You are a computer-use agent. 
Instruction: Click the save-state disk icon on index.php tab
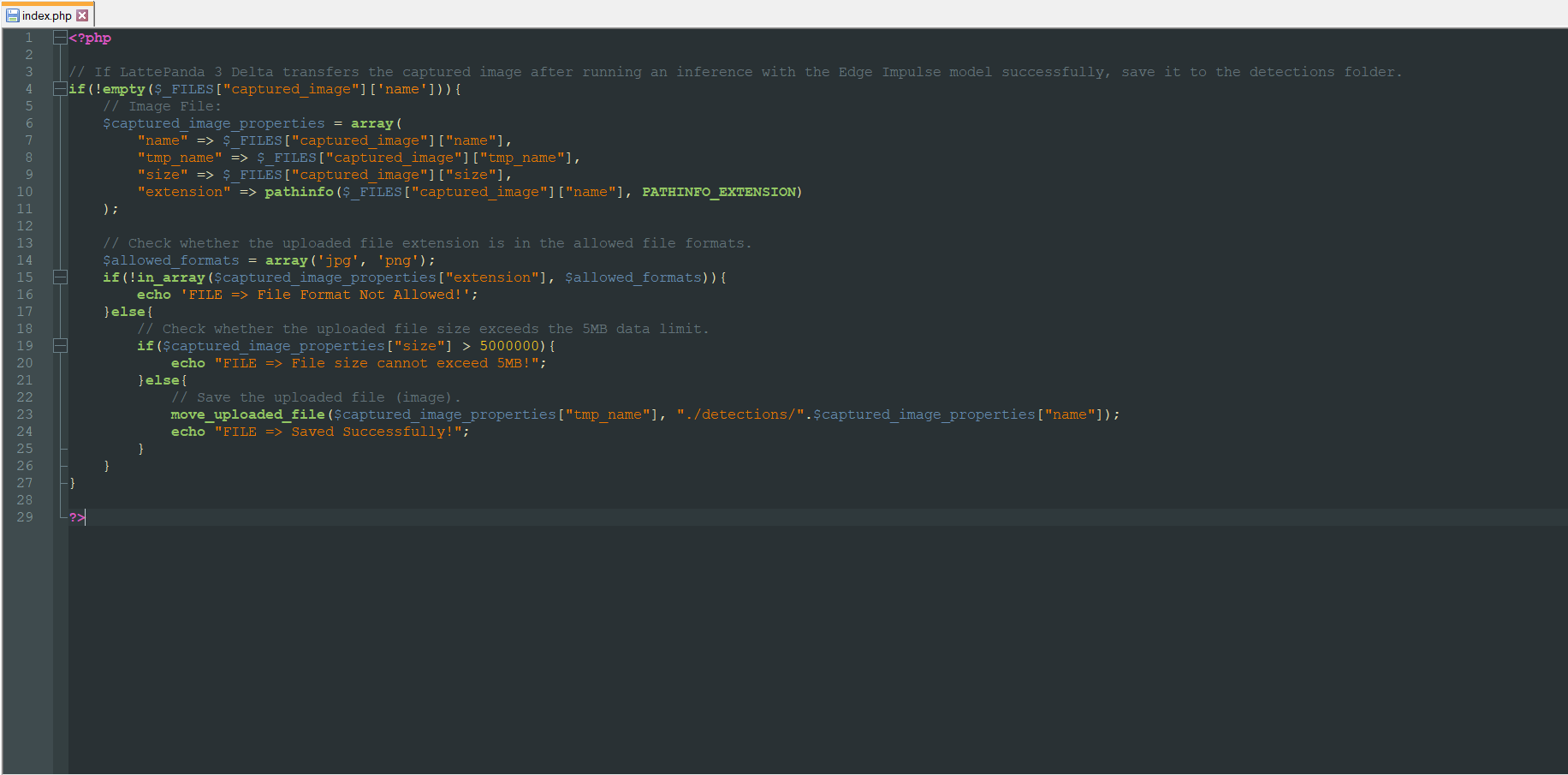tap(12, 15)
